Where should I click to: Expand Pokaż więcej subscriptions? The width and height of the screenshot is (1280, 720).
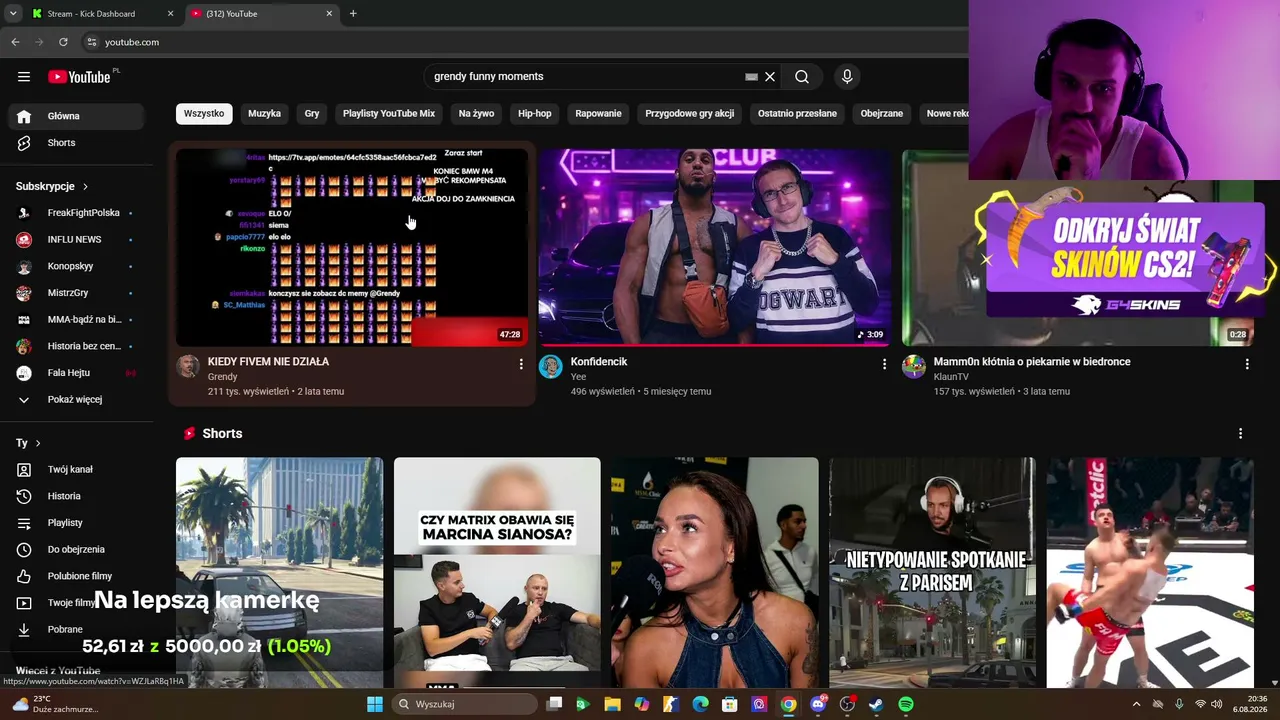coord(78,400)
